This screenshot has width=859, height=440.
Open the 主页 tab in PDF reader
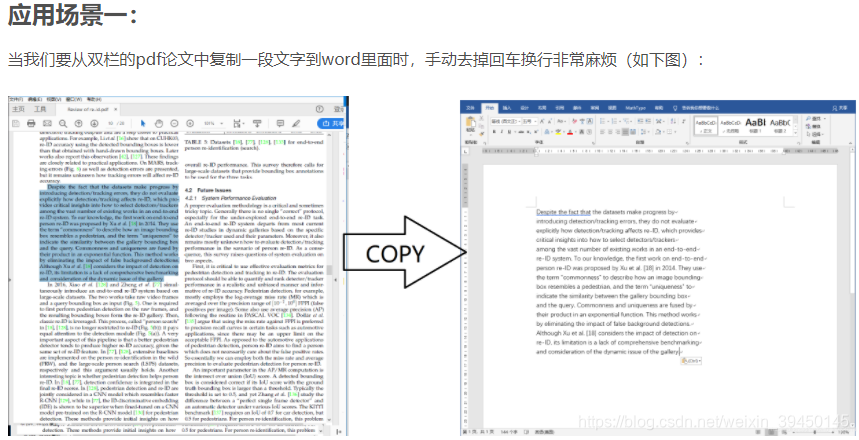(18, 109)
